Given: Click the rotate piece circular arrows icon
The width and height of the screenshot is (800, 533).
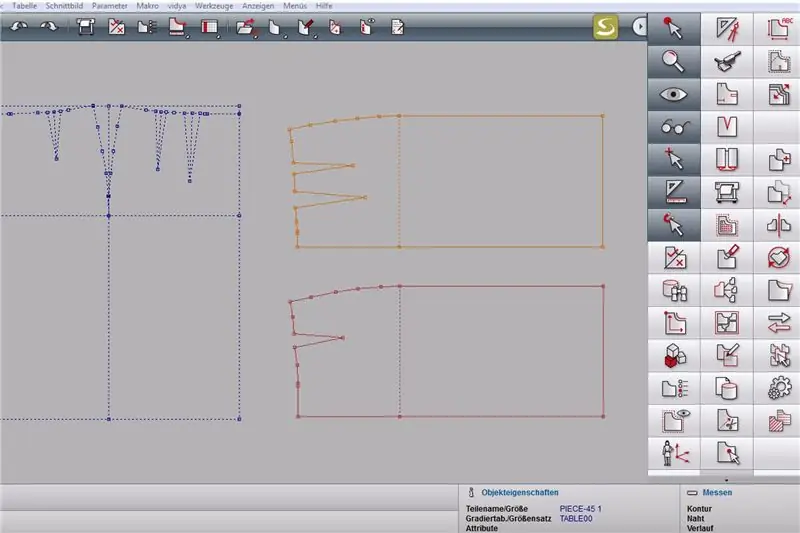Looking at the screenshot, I should click(x=779, y=258).
